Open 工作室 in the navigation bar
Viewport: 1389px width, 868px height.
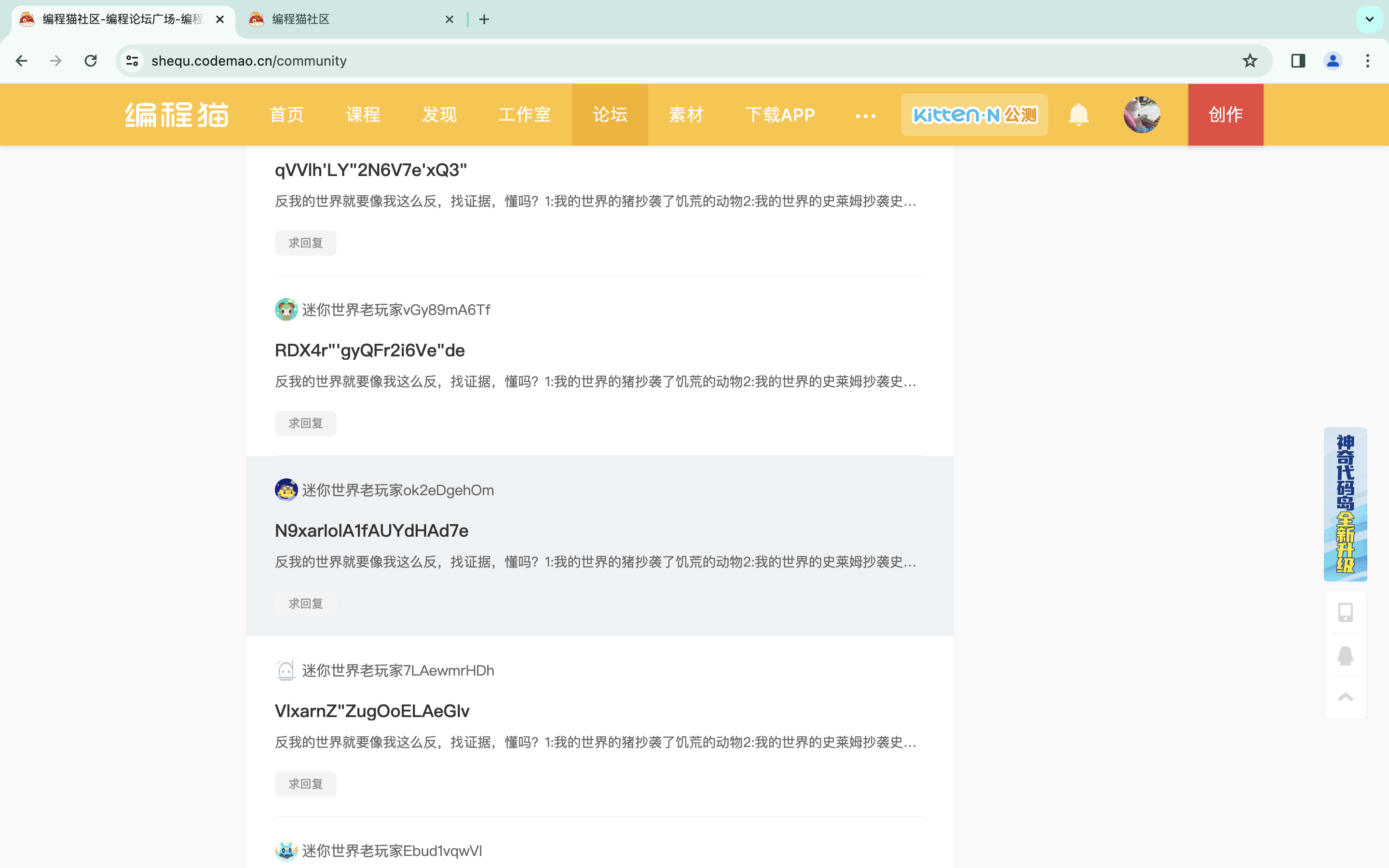click(x=525, y=114)
